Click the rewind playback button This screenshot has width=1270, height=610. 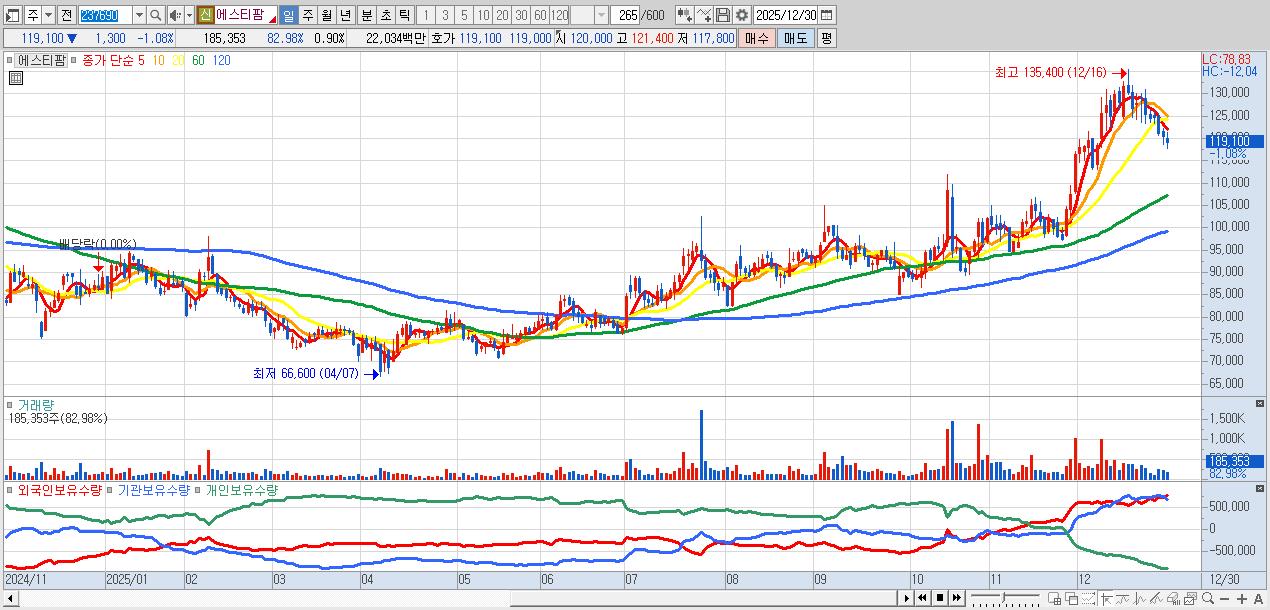pos(923,598)
